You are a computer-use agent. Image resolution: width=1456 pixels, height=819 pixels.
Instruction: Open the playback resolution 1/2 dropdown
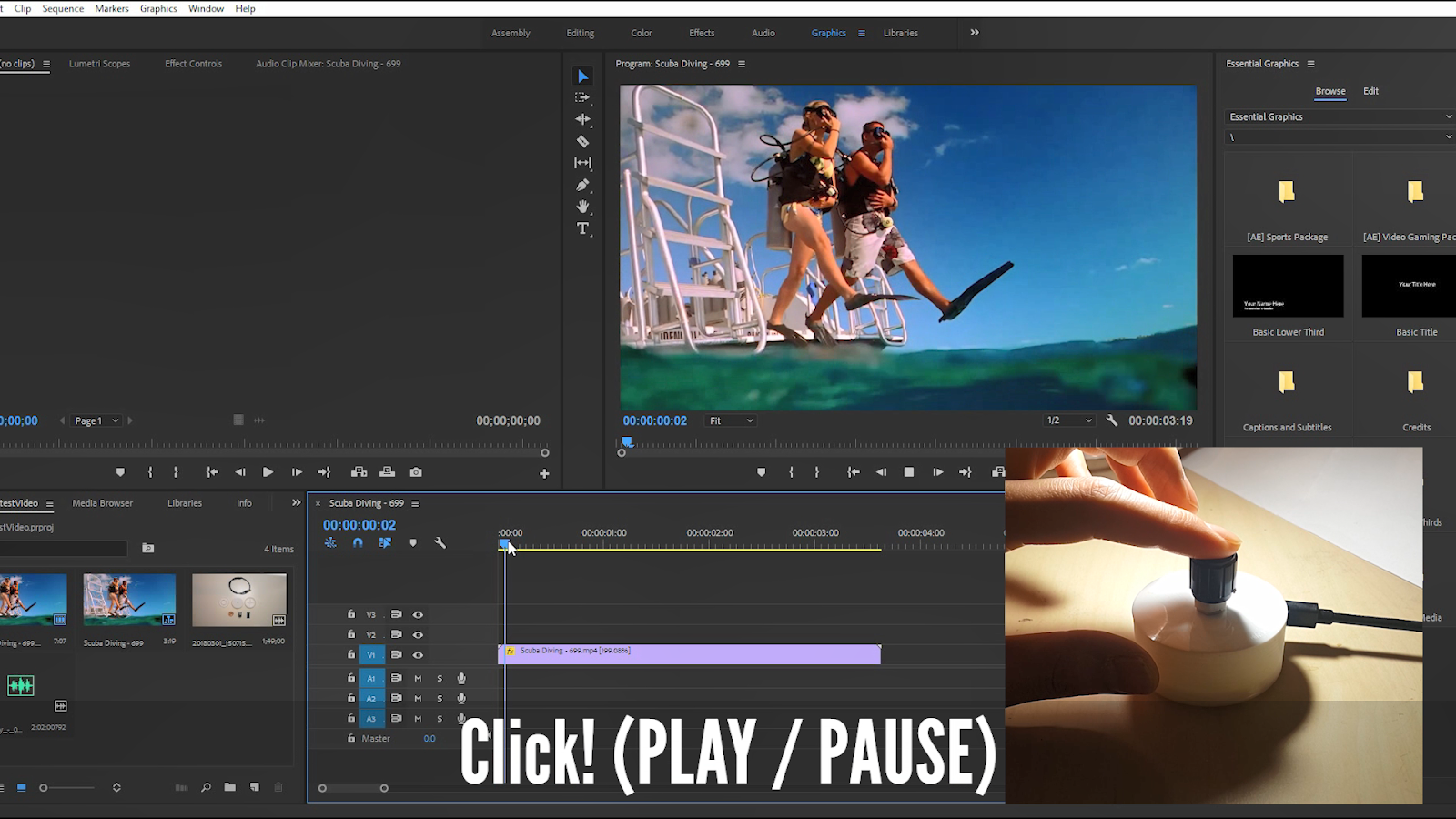1068,420
